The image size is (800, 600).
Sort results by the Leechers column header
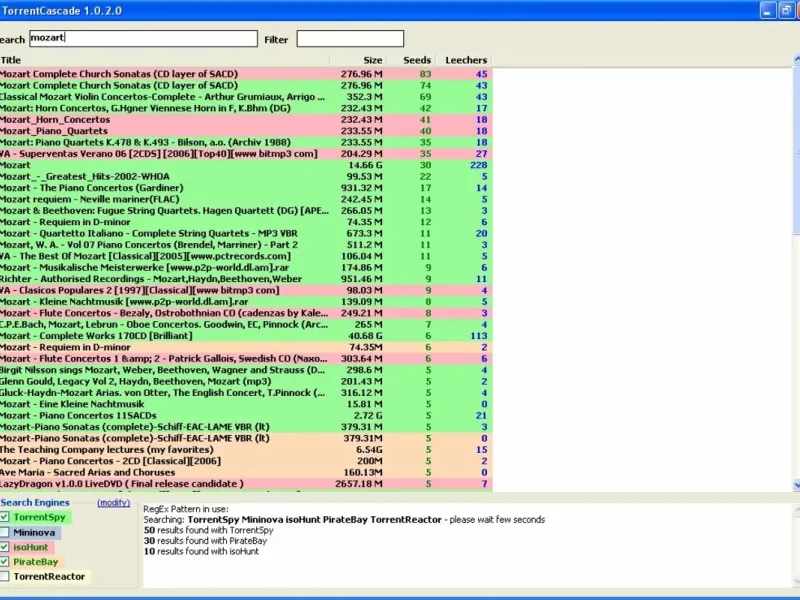(466, 60)
